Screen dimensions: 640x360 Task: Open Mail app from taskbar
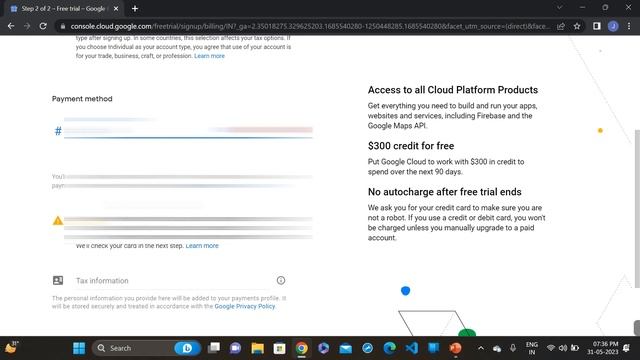point(346,348)
